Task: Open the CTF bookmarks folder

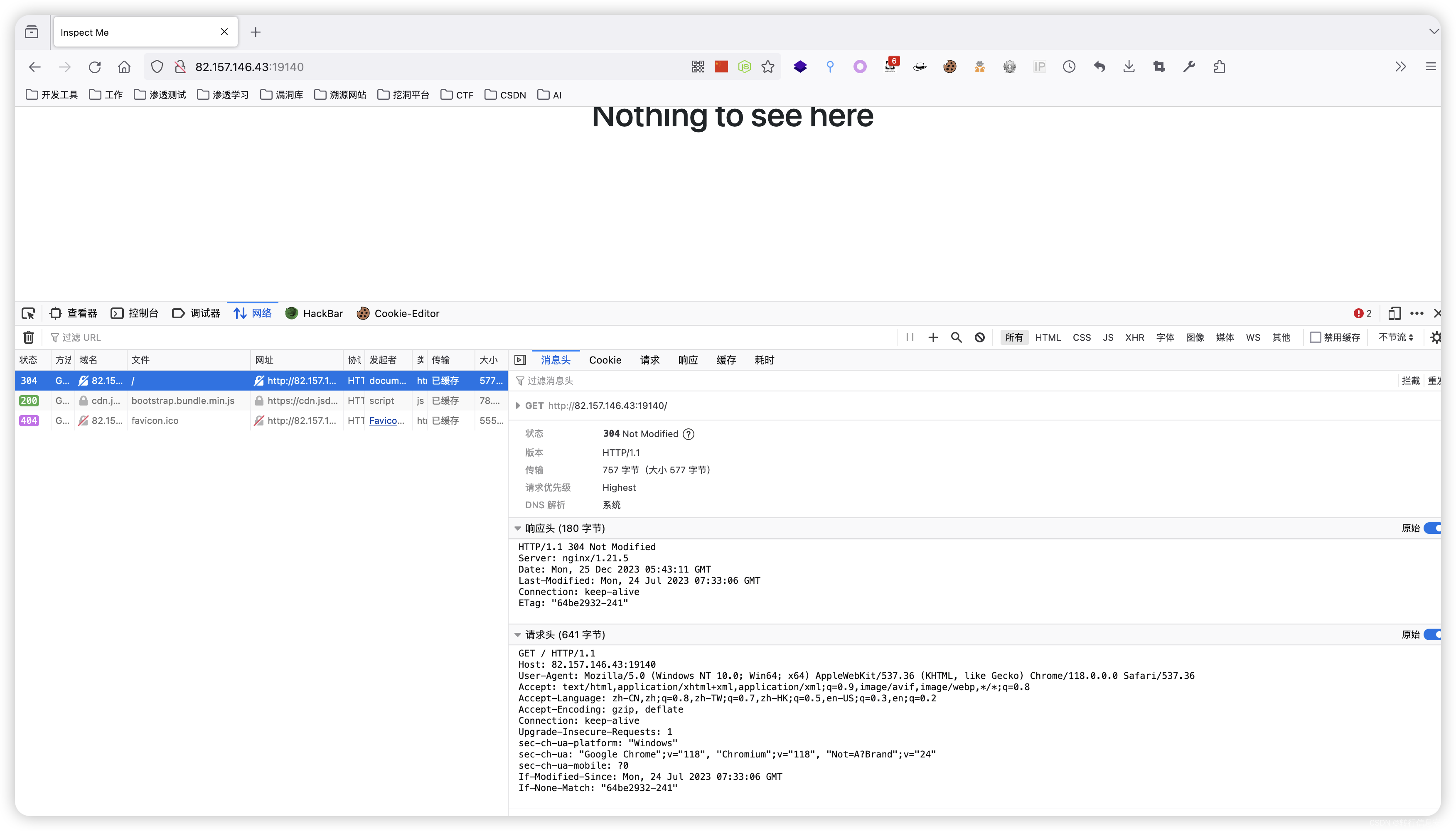Action: pyautogui.click(x=457, y=95)
